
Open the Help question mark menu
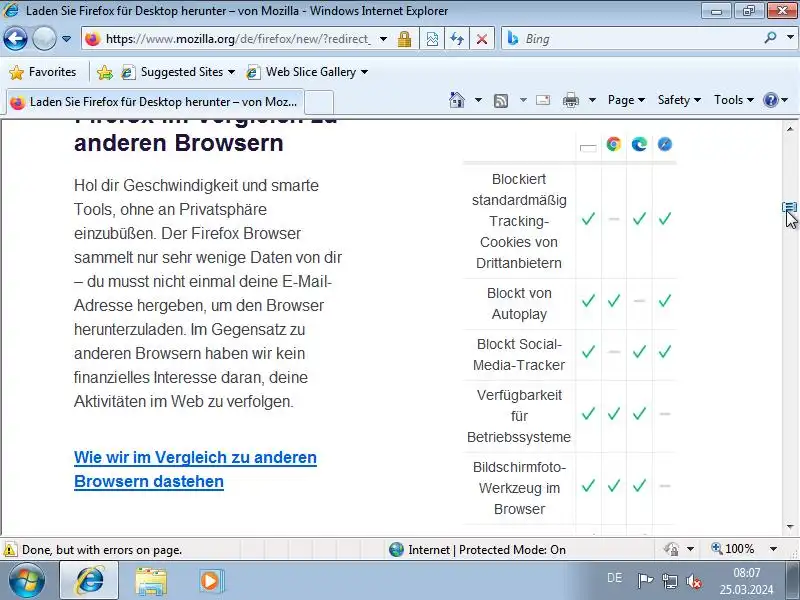(775, 100)
